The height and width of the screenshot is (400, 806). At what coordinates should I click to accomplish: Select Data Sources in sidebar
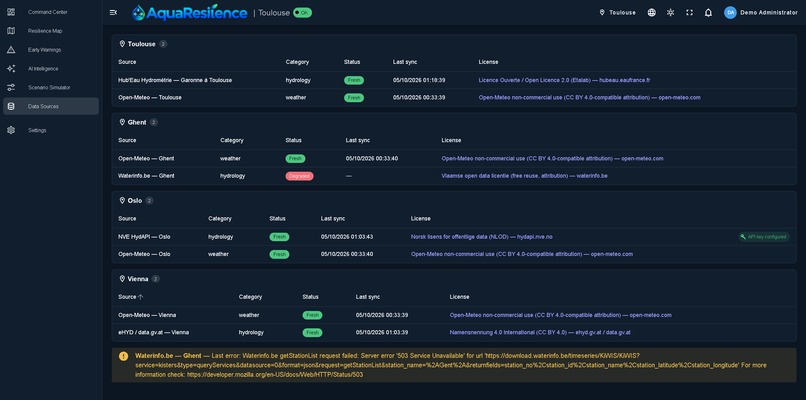[x=51, y=106]
